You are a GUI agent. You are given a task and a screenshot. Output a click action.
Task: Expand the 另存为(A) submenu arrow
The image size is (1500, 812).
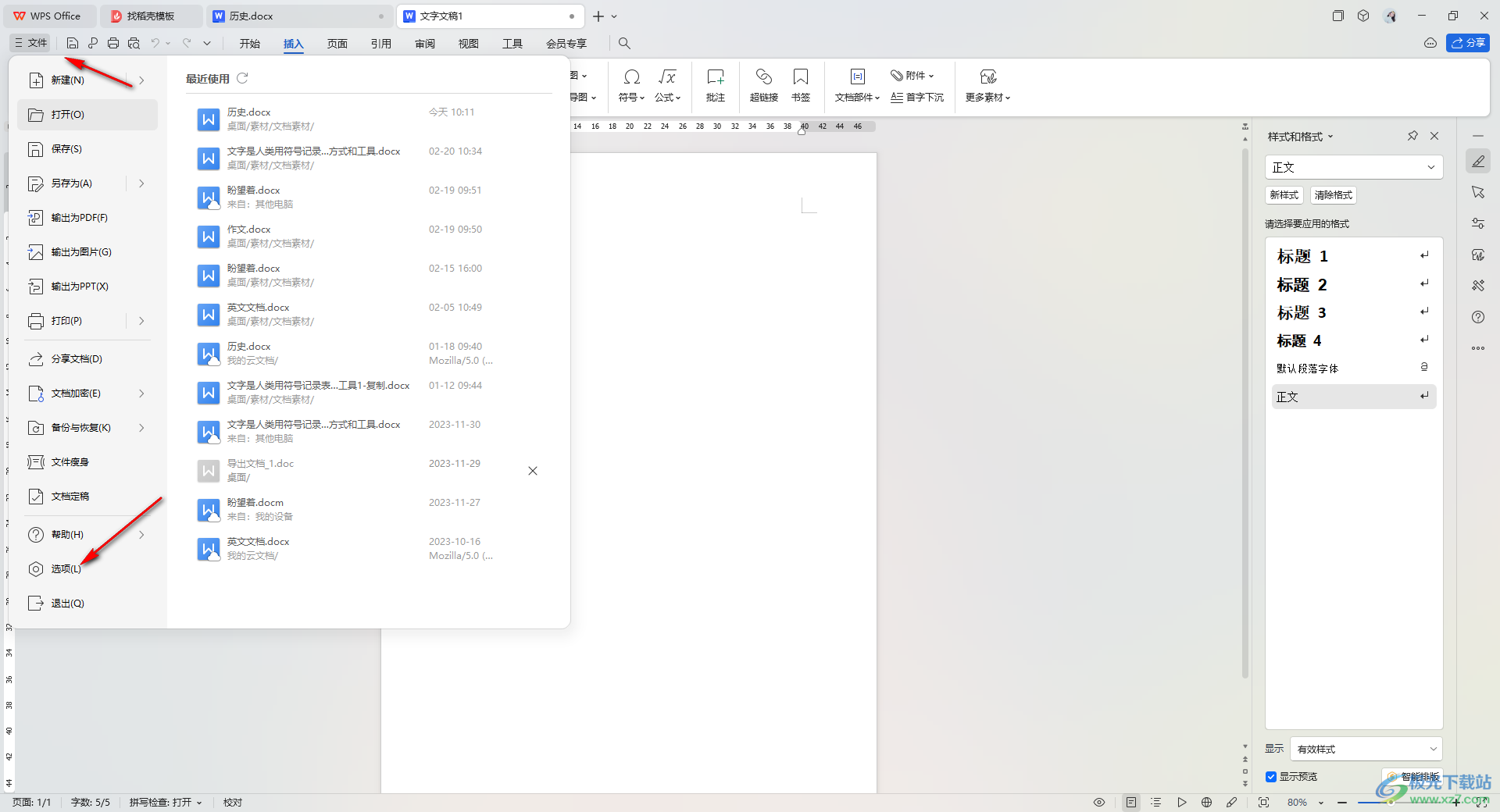click(141, 183)
